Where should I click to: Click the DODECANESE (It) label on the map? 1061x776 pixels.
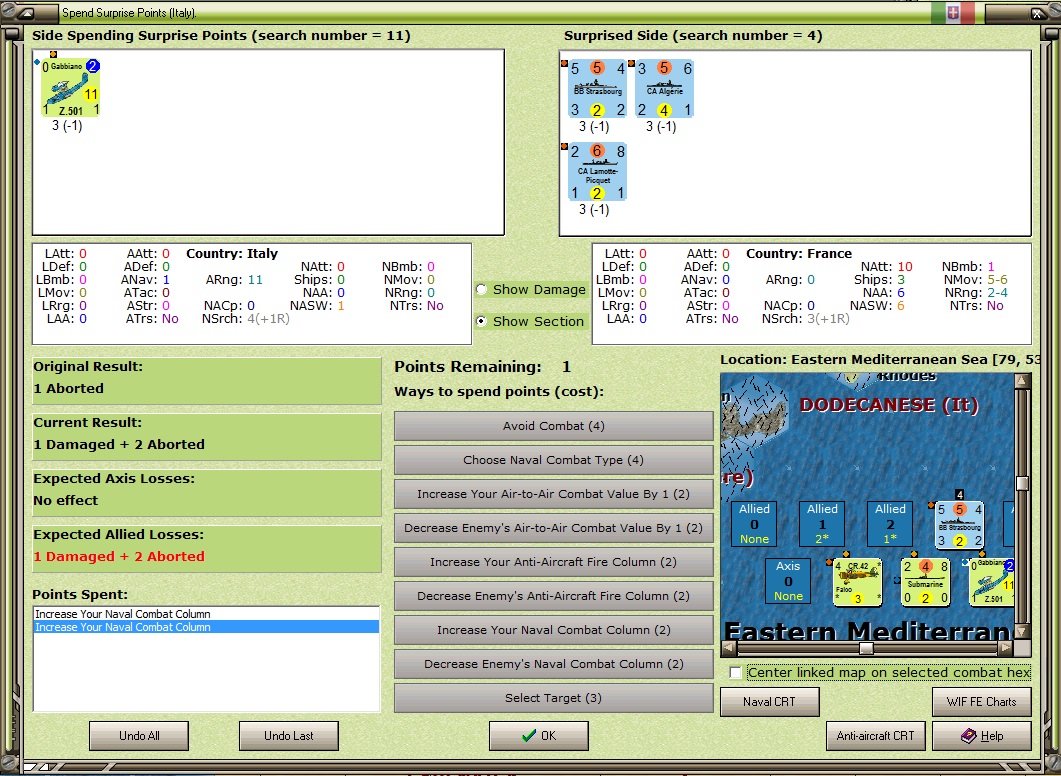889,405
